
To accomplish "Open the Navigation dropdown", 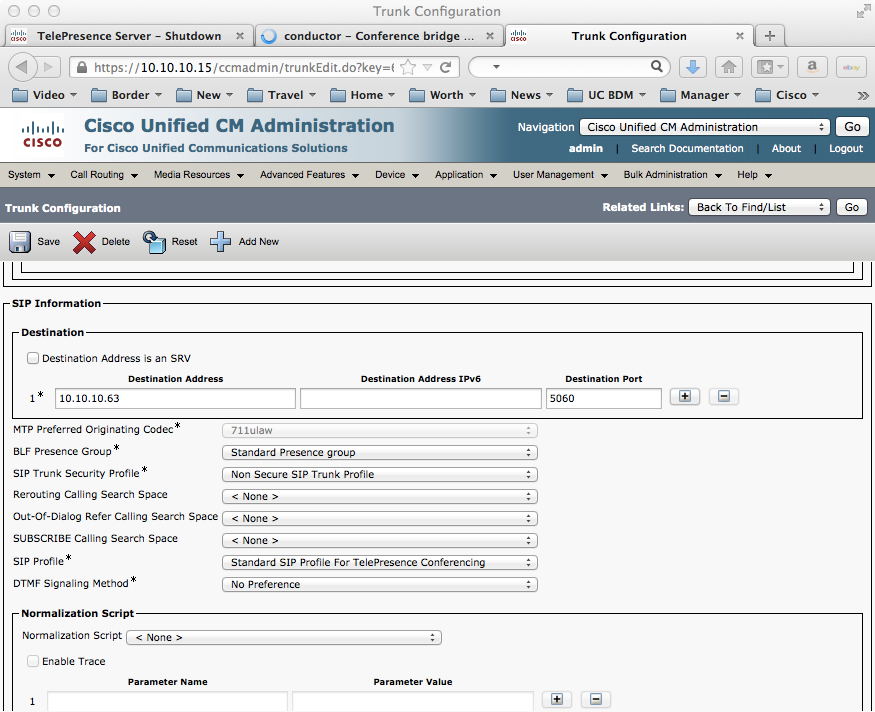I will click(705, 127).
